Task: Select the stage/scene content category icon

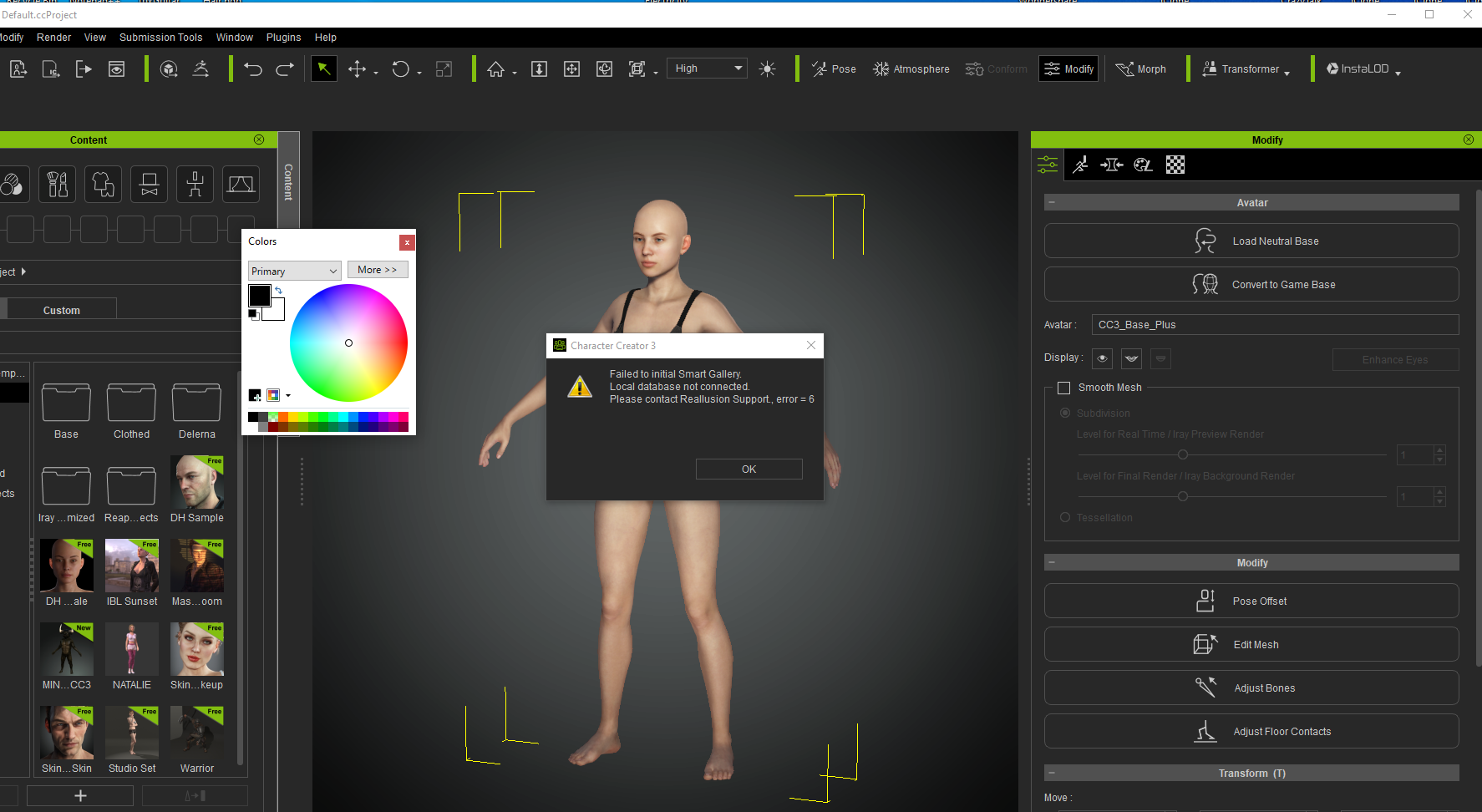Action: [x=241, y=184]
